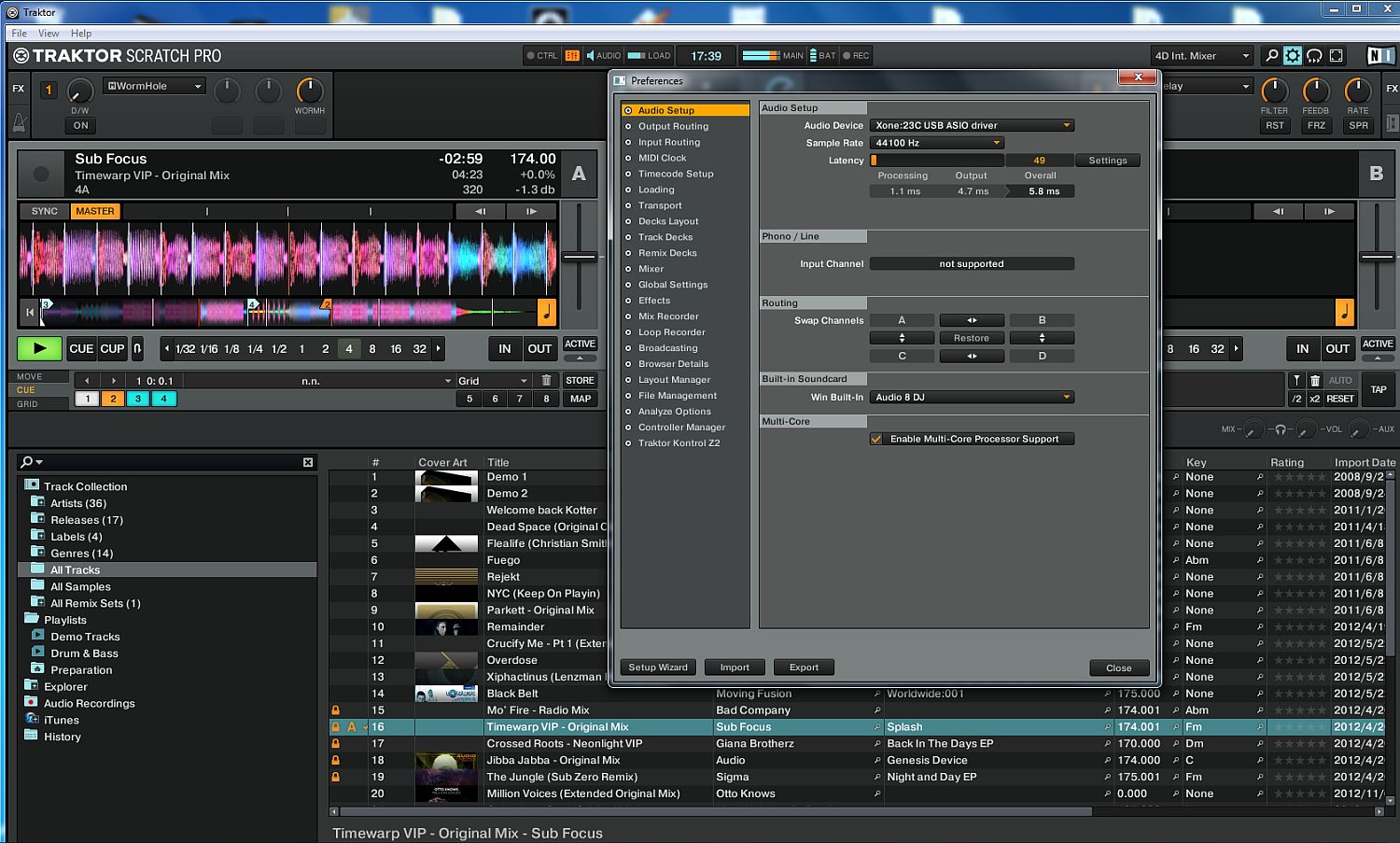The height and width of the screenshot is (843, 1400).
Task: Open preferences with the gear icon in header
Action: pos(1293,56)
